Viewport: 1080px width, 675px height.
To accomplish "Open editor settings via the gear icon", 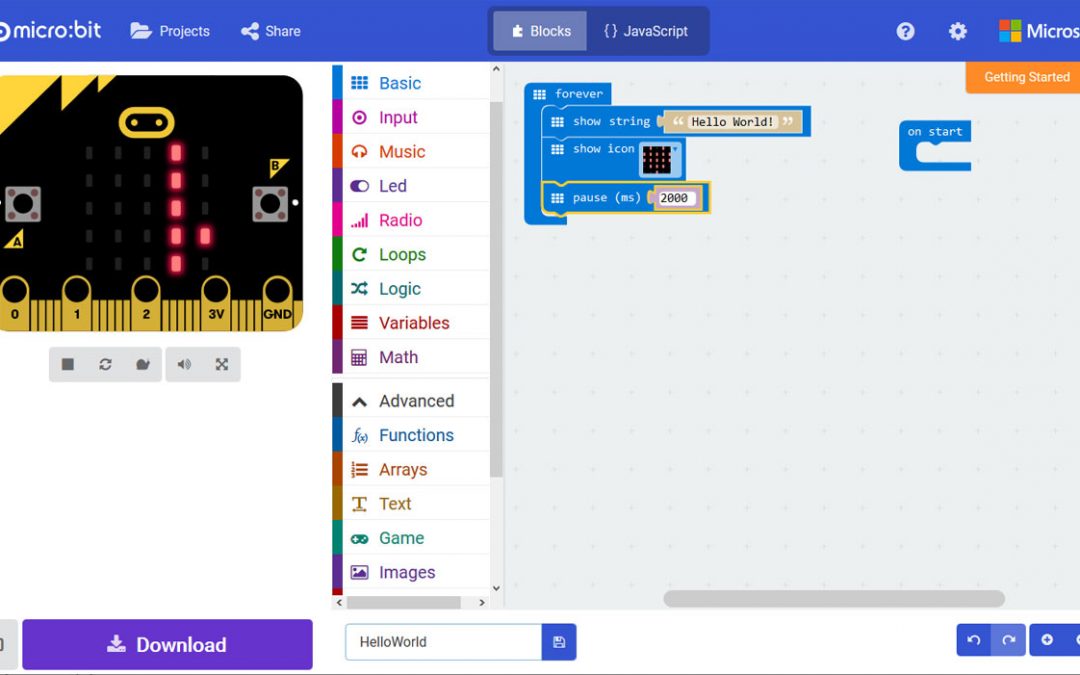I will [957, 31].
